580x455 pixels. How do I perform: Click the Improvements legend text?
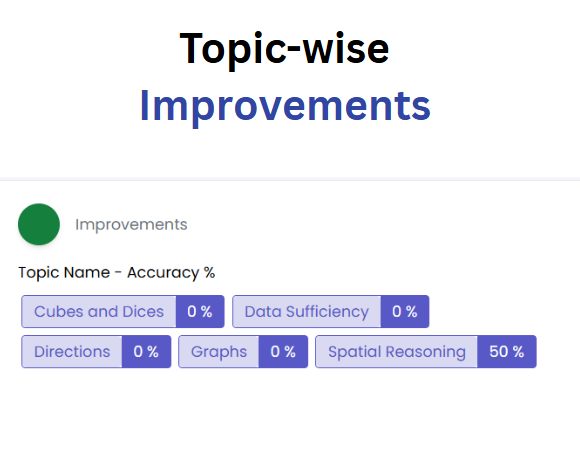(131, 225)
